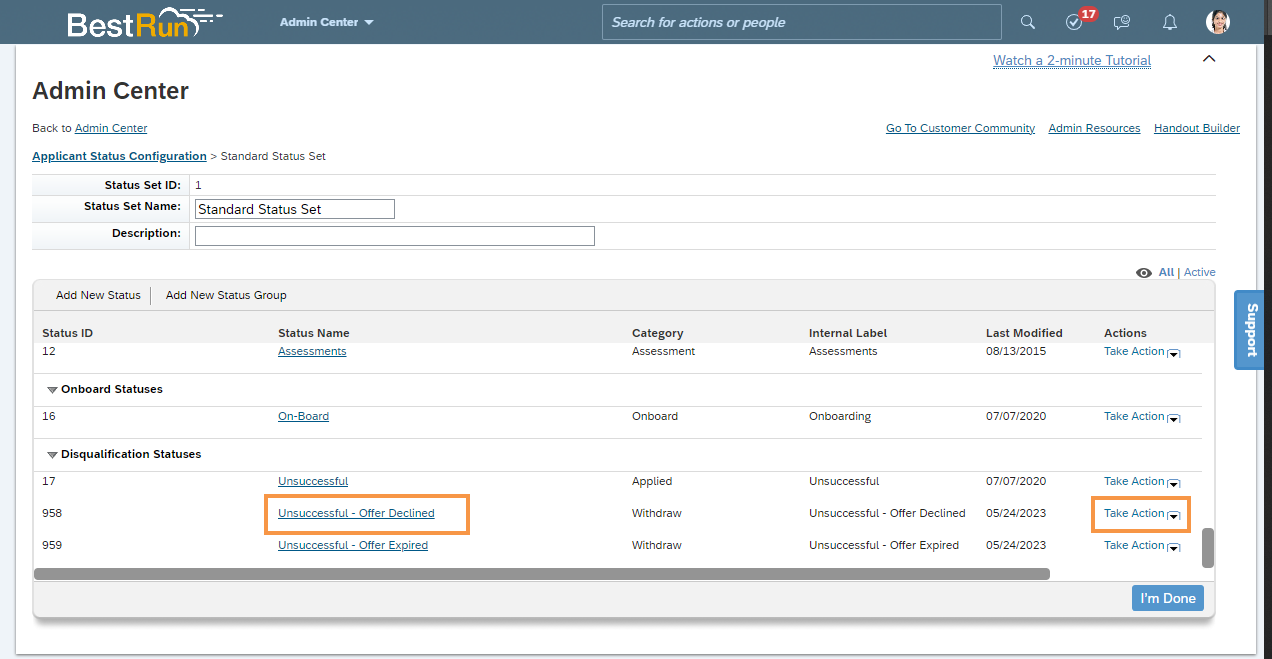Open search using the magnifier icon
This screenshot has height=659, width=1272.
(x=1027, y=21)
